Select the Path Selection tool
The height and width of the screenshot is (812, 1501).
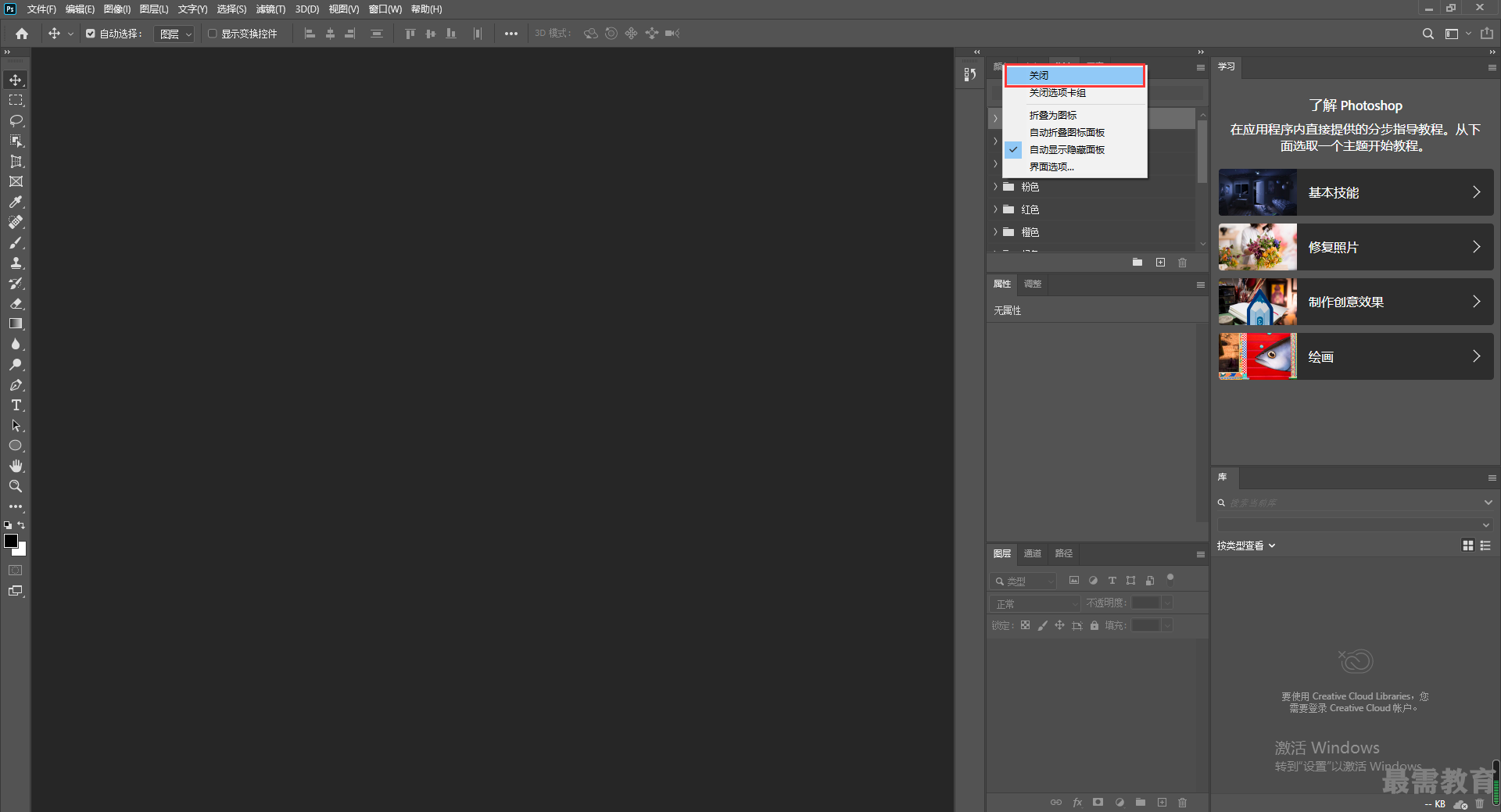16,425
